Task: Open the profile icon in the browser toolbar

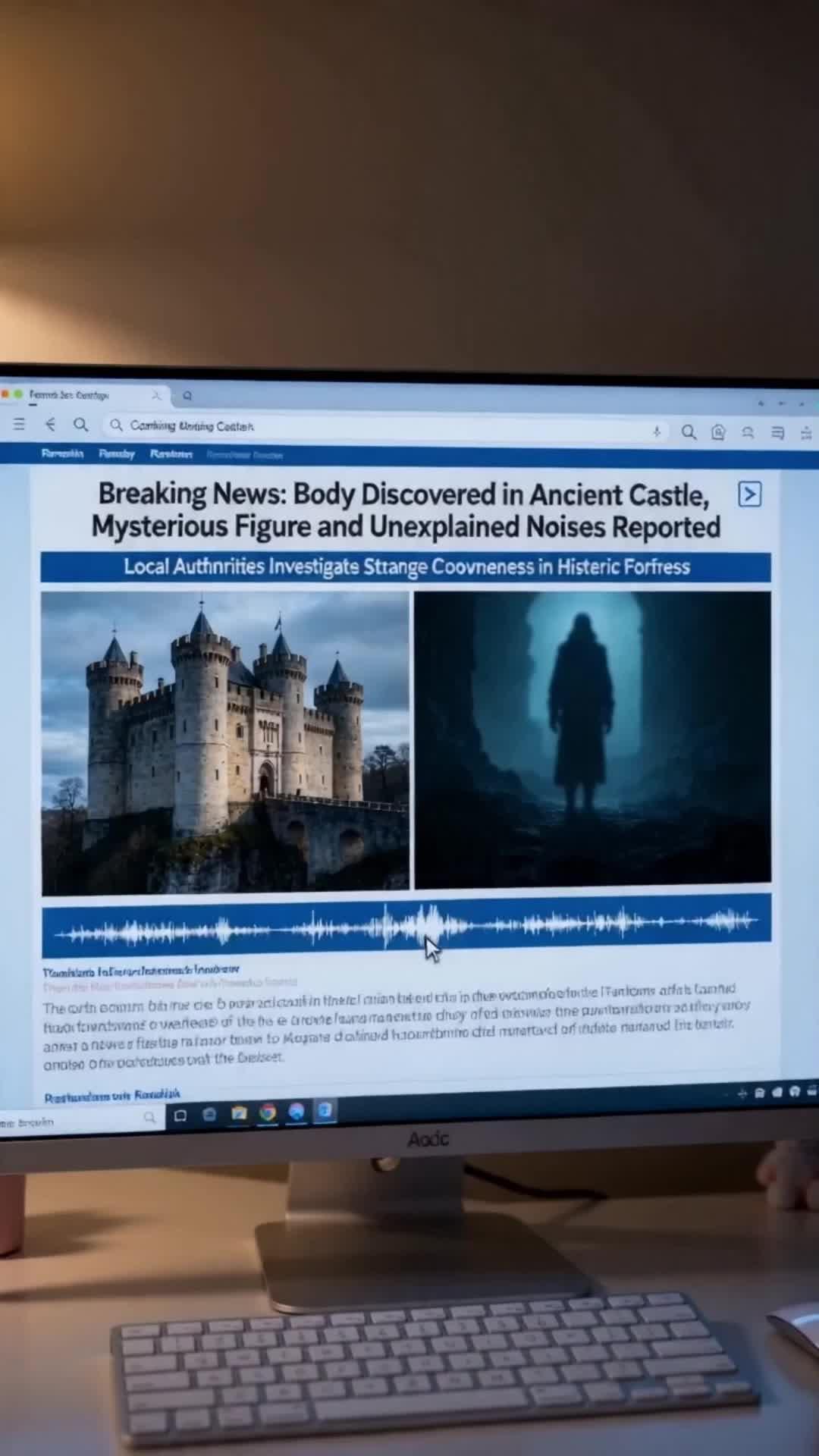Action: point(748,433)
